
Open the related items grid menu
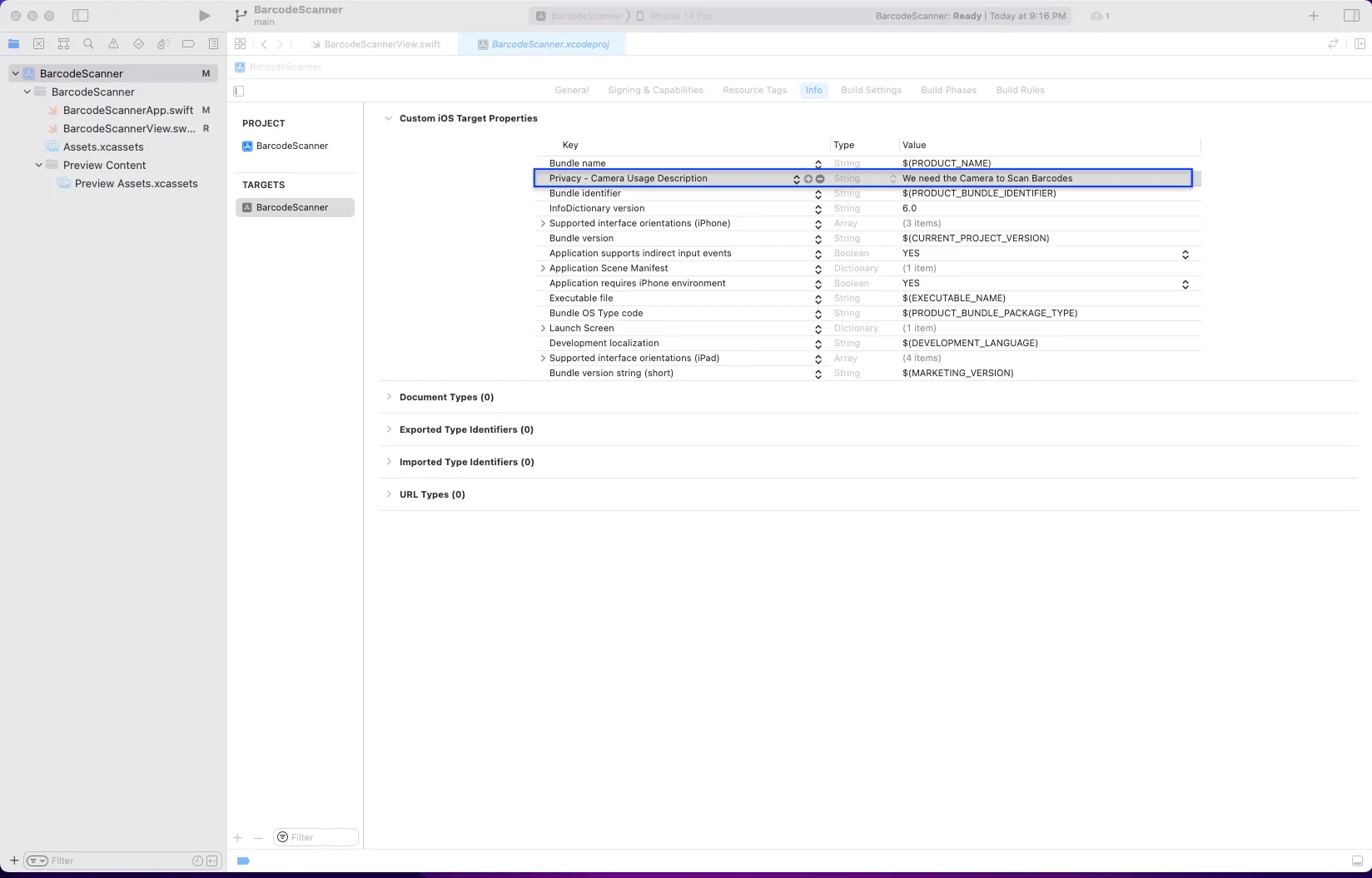[x=240, y=44]
